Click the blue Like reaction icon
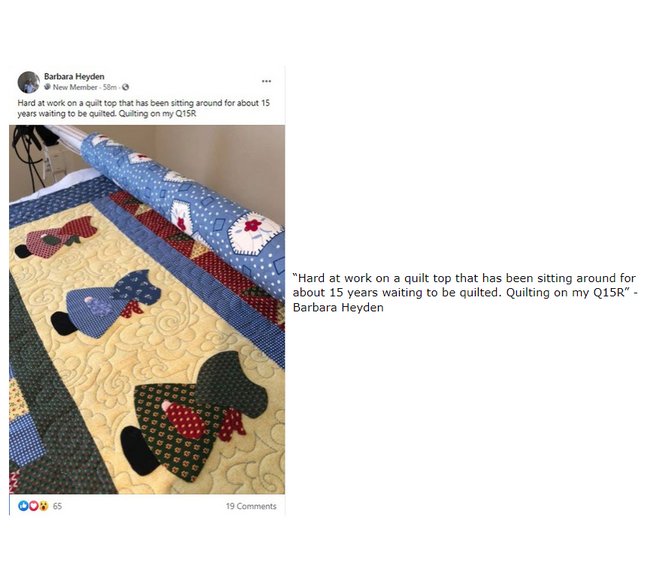Screen dimensions: 650x577 point(23,506)
